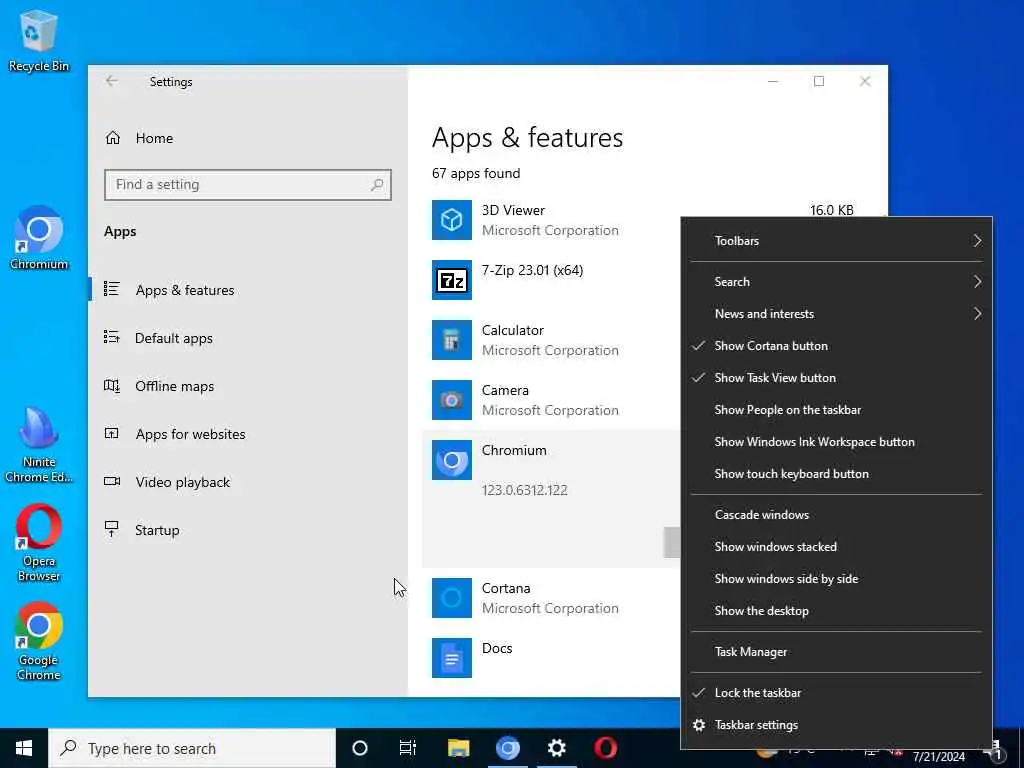The width and height of the screenshot is (1024, 768).
Task: Click the Settings gear on taskbar
Action: point(556,748)
